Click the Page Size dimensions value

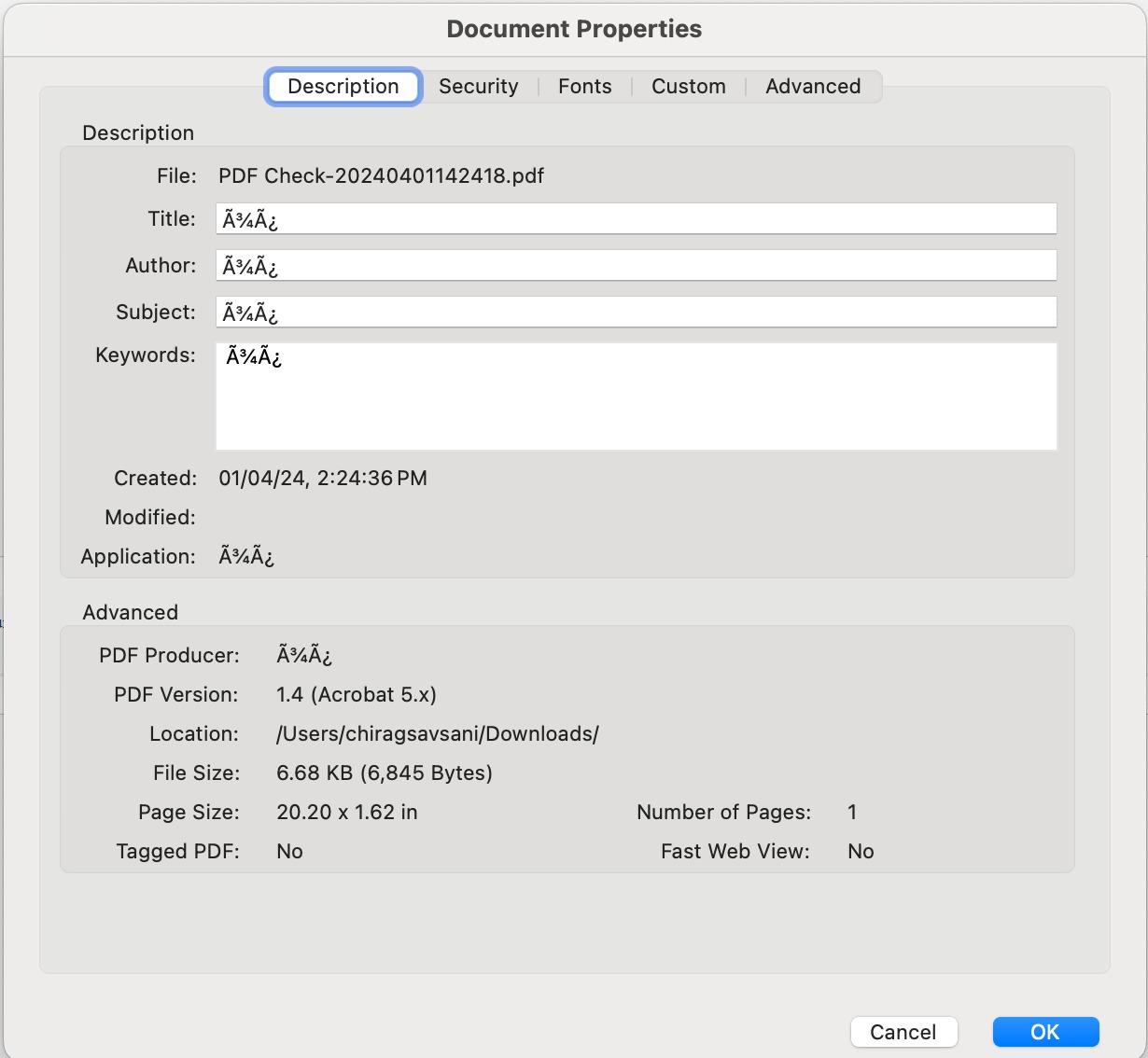pos(347,813)
